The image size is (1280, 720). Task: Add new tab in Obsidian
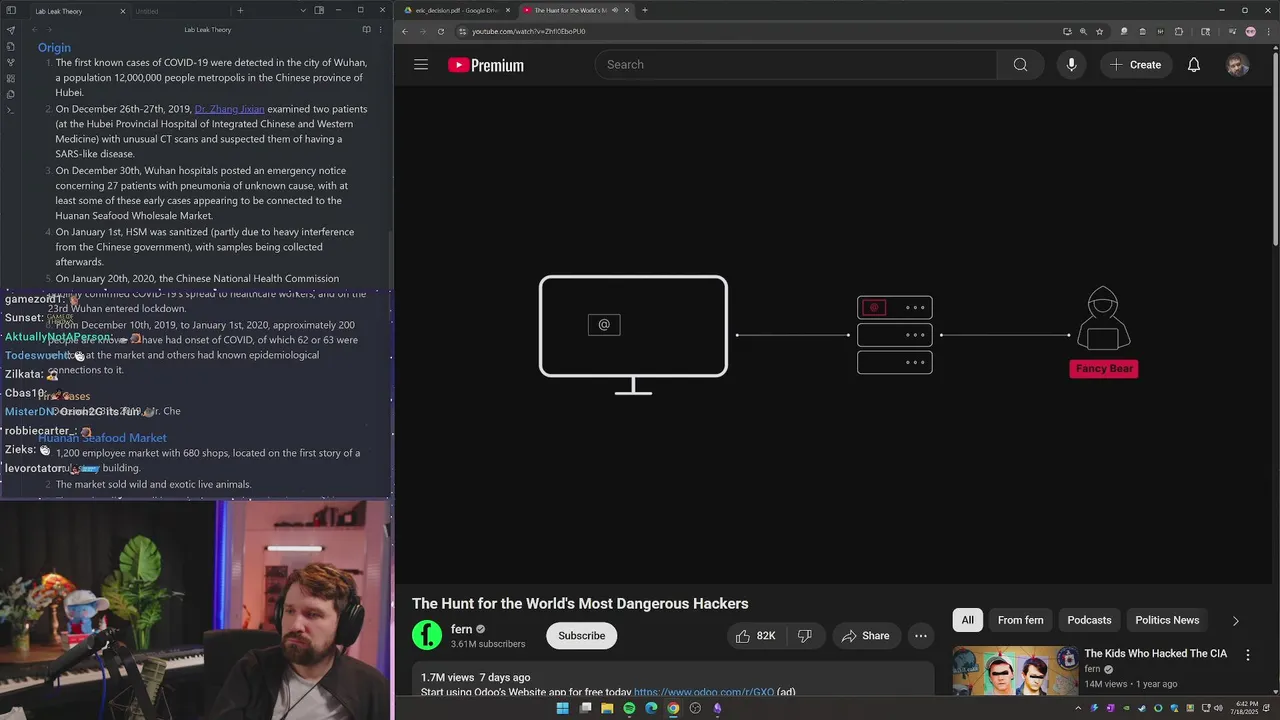click(x=240, y=11)
